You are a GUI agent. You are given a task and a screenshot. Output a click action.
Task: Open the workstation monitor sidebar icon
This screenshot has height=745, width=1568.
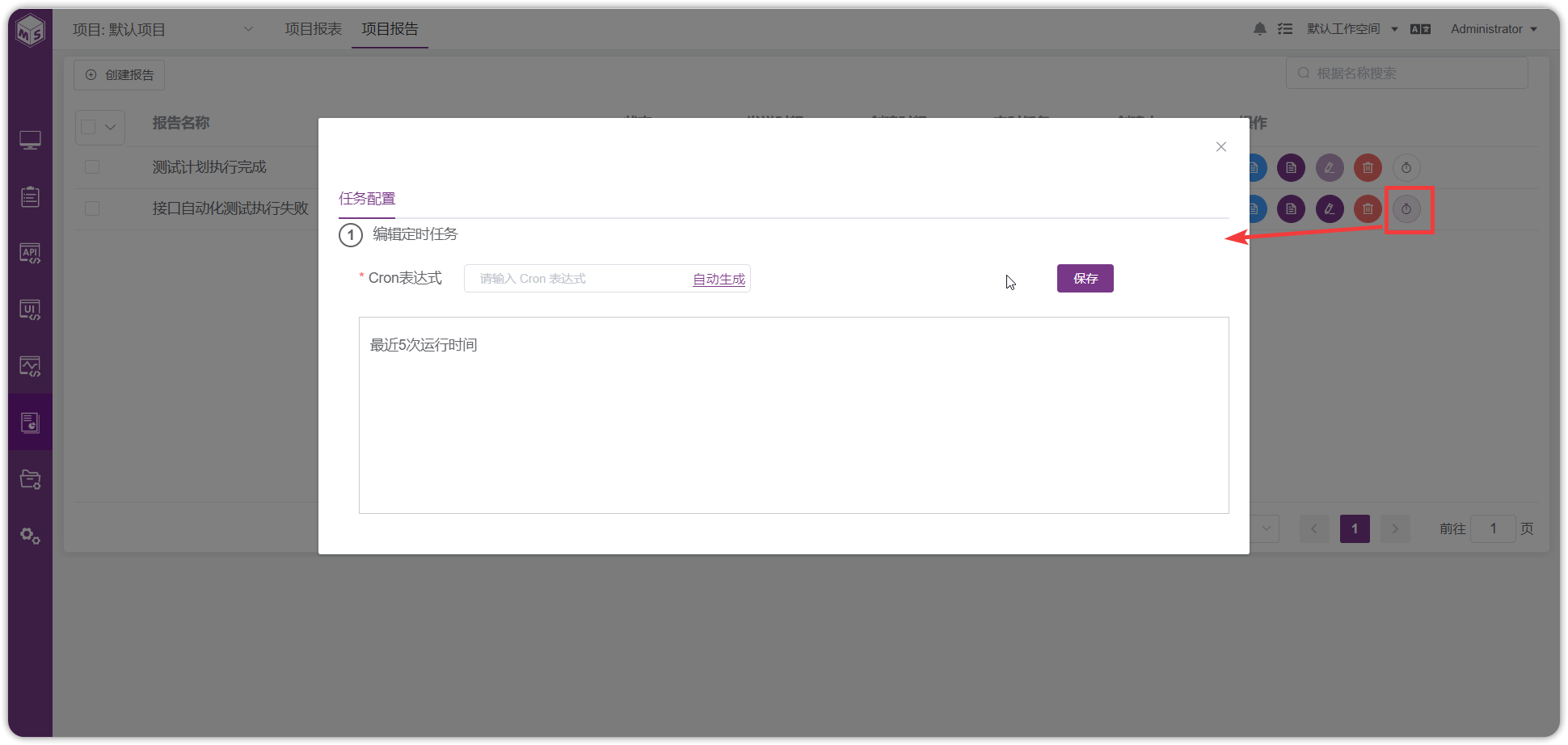(30, 141)
